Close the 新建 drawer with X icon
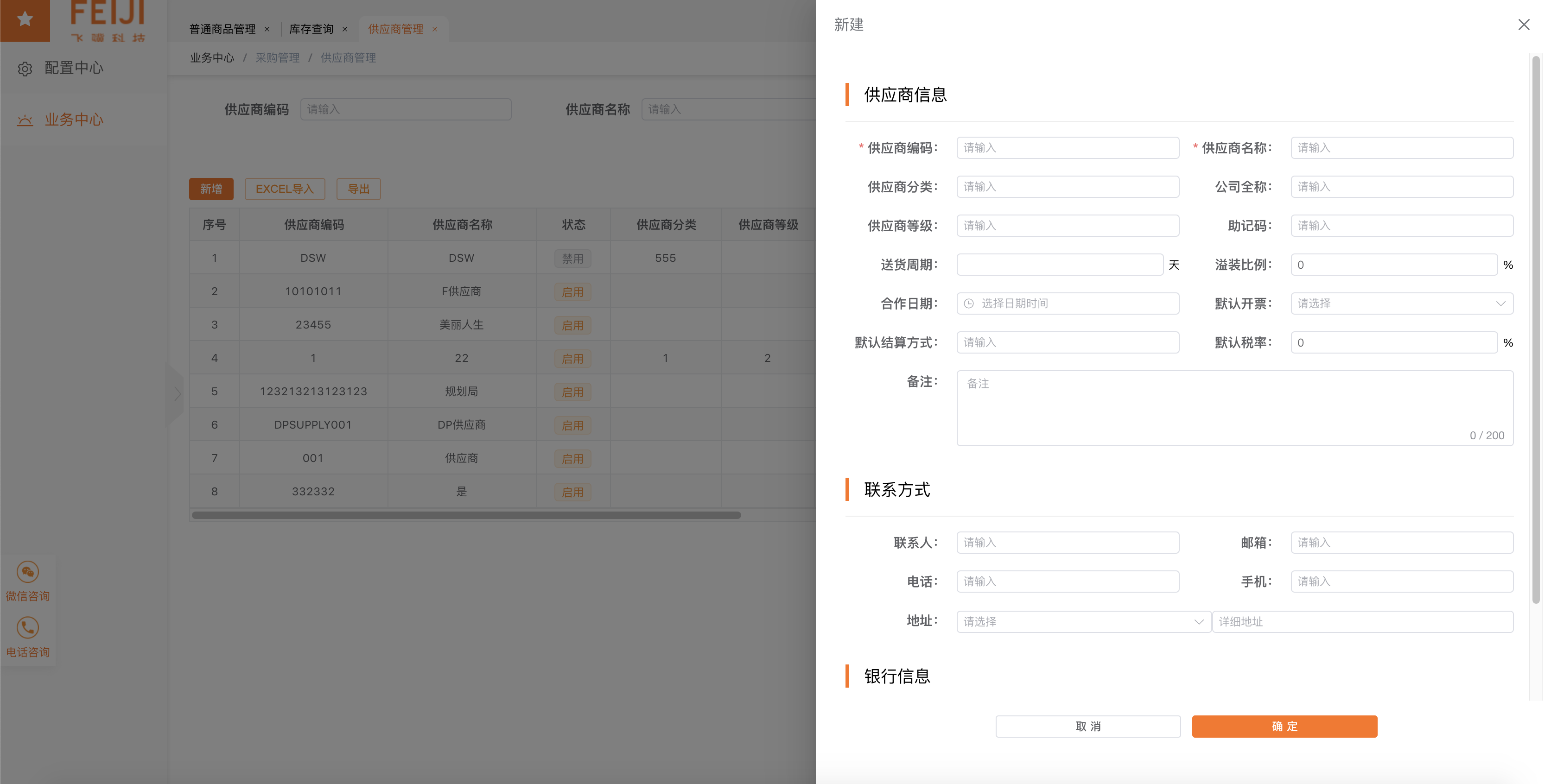1551x784 pixels. (1523, 25)
